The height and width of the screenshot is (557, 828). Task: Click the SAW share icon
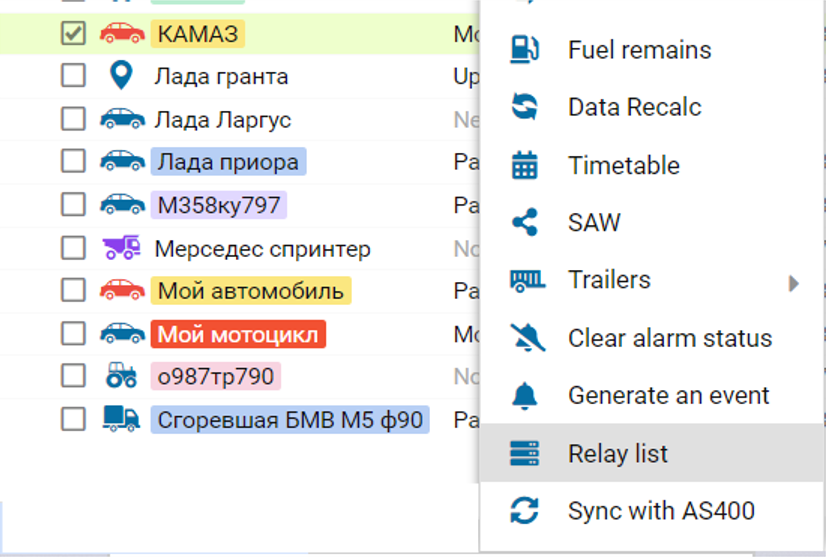tap(525, 222)
